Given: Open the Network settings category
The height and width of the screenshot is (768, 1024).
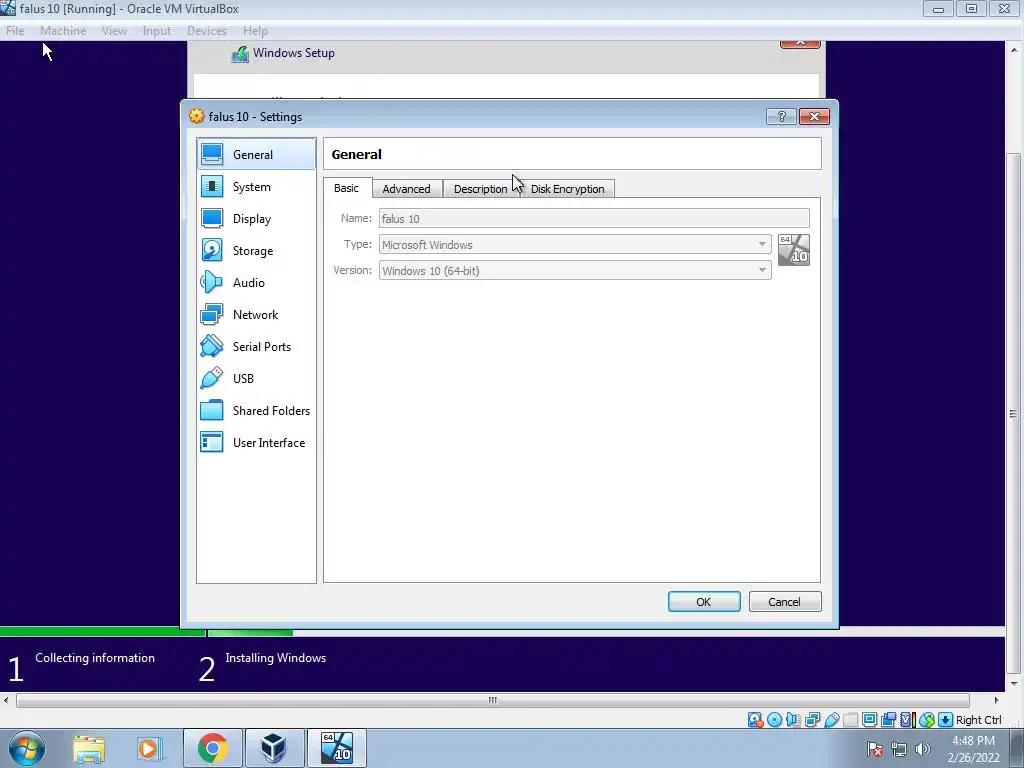Looking at the screenshot, I should (x=256, y=315).
